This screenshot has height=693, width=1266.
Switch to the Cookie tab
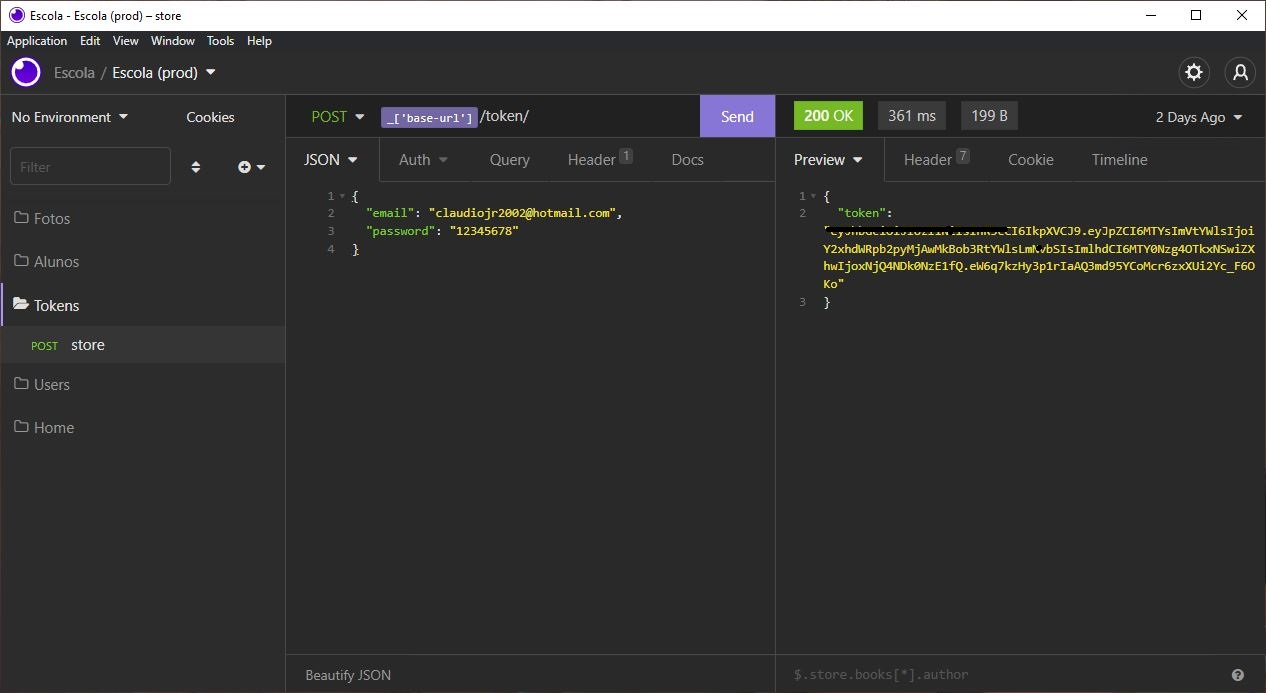coord(1031,159)
